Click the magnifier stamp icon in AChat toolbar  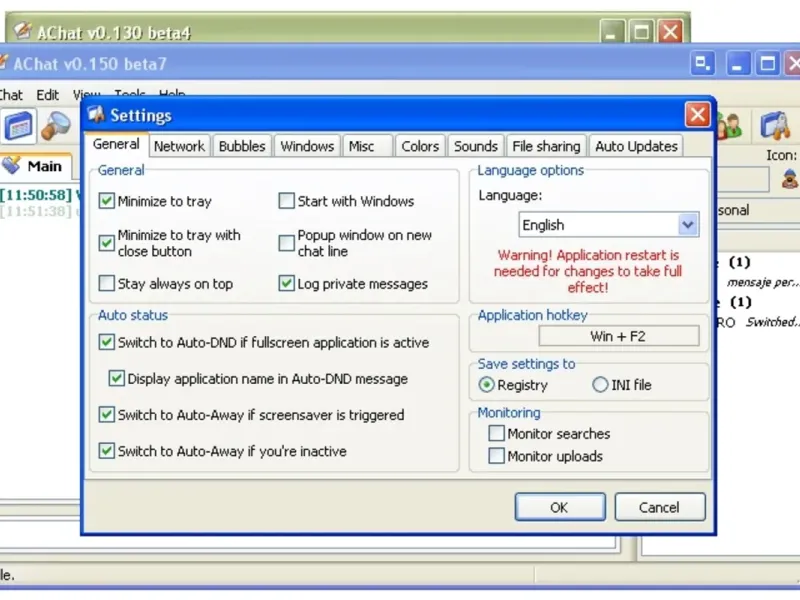[56, 126]
